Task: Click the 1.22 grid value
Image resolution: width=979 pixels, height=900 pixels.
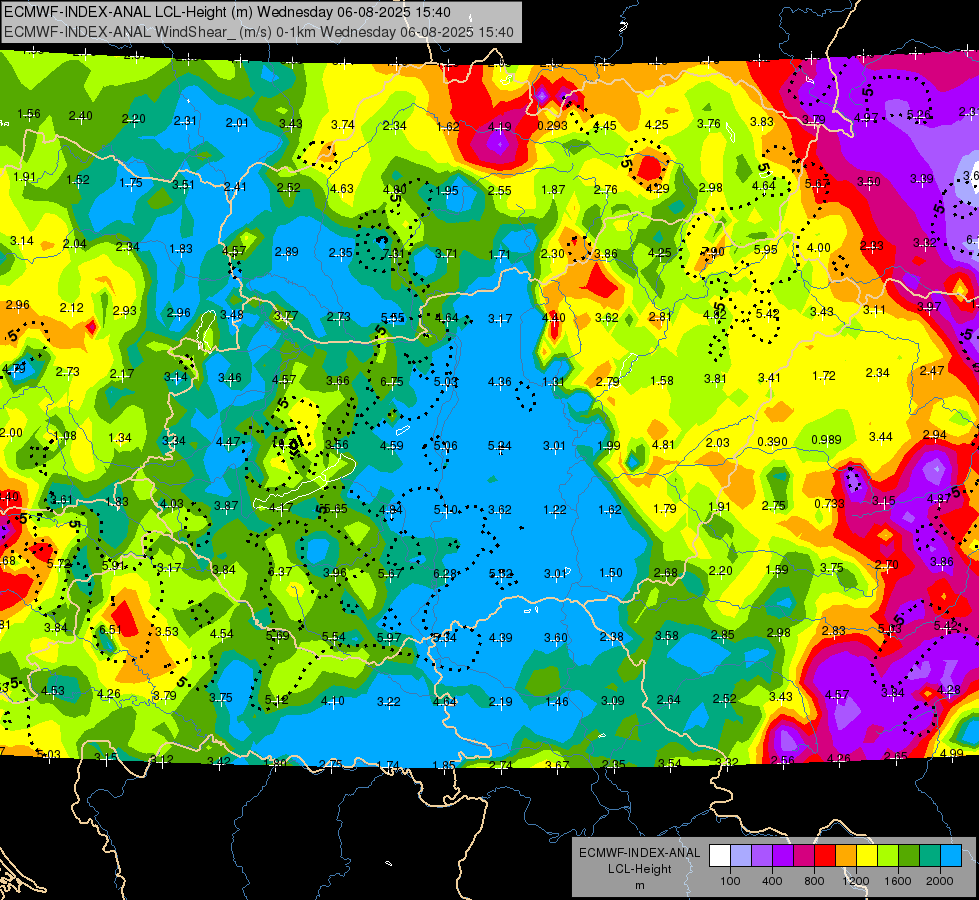Action: click(x=554, y=510)
